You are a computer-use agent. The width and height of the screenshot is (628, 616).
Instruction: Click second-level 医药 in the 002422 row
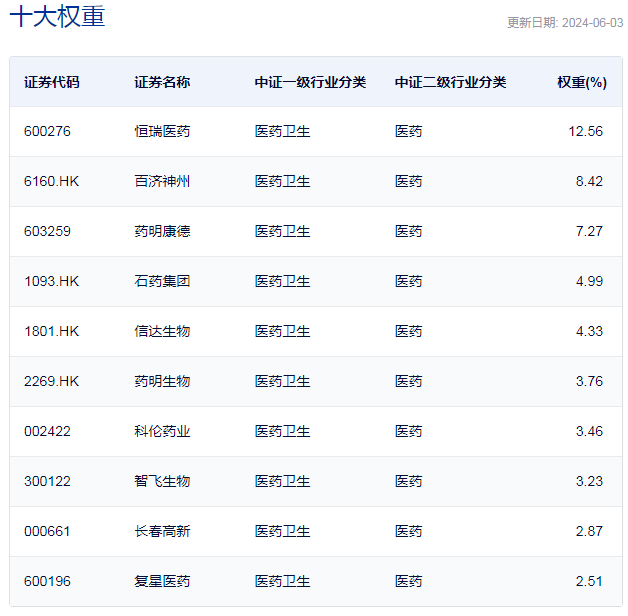coord(409,432)
